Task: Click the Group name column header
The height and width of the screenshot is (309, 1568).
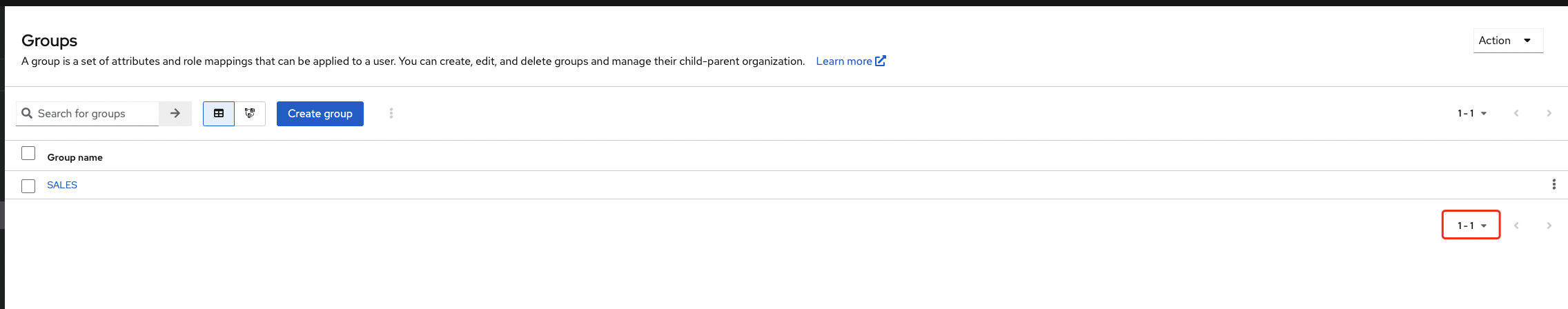Action: [x=75, y=157]
